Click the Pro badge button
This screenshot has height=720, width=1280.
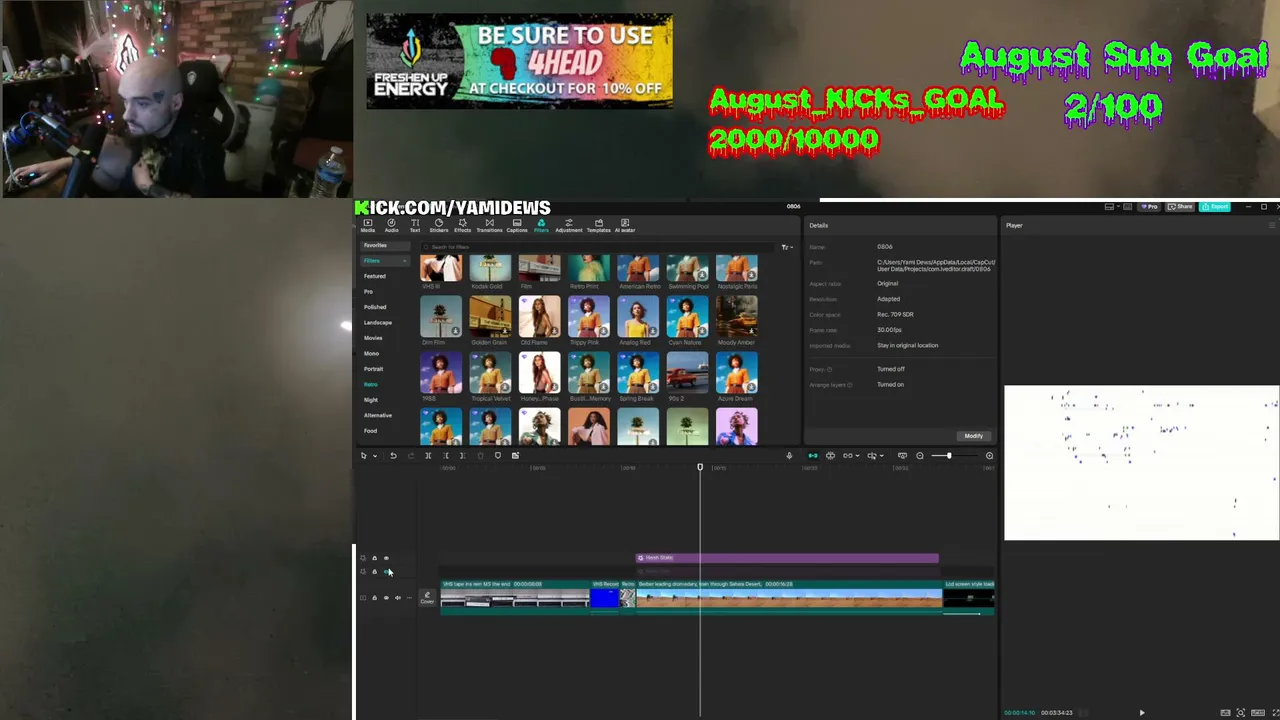pos(1151,207)
